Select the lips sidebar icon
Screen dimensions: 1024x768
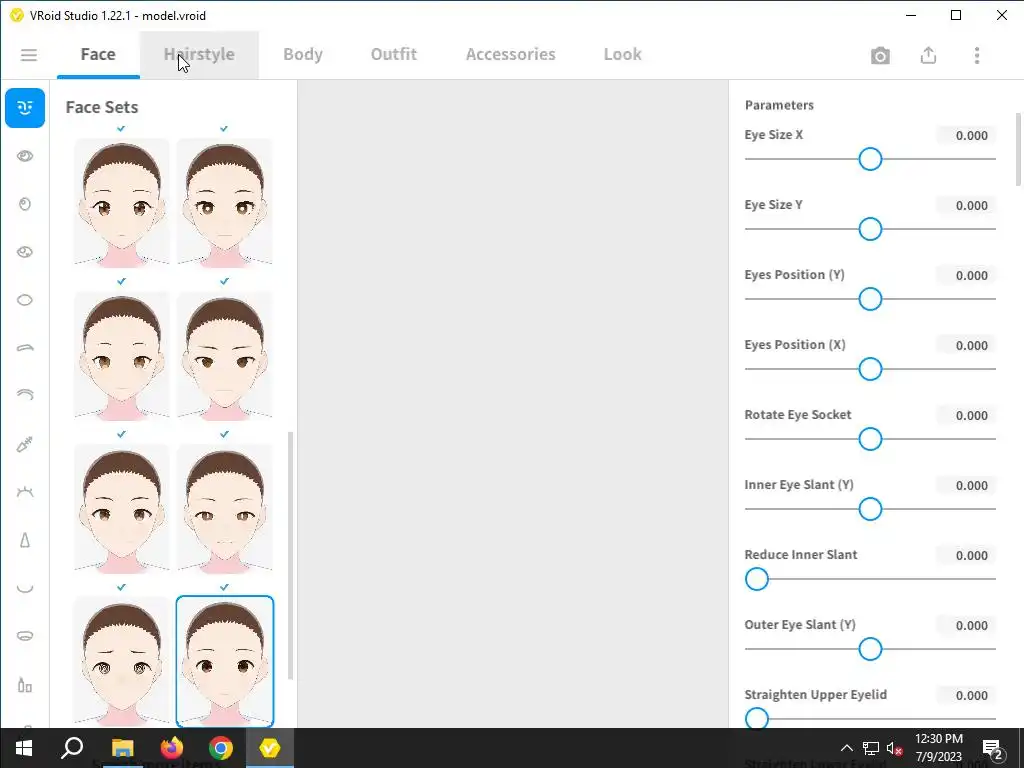coord(25,635)
